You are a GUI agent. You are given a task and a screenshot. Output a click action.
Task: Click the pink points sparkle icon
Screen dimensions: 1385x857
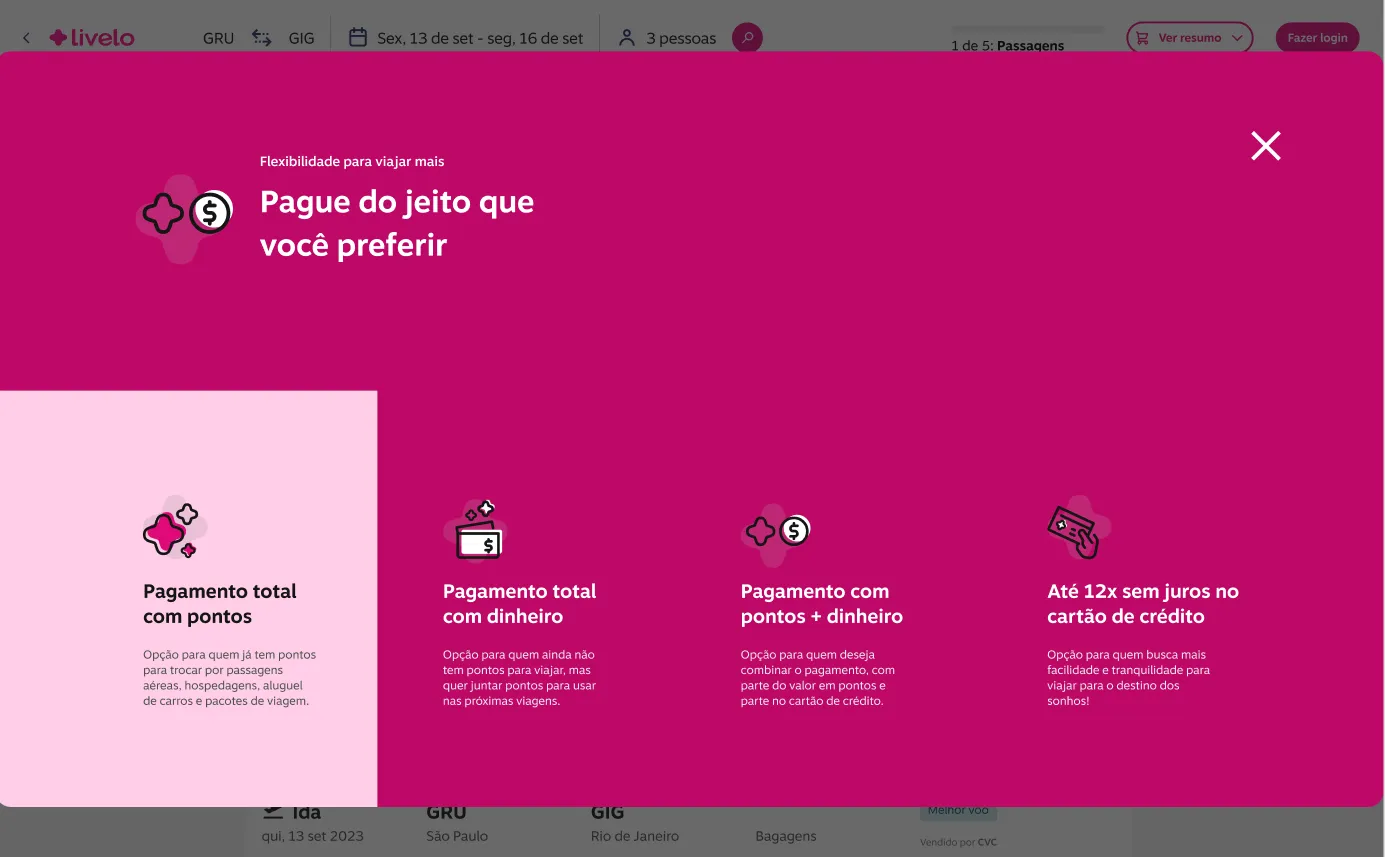(175, 527)
